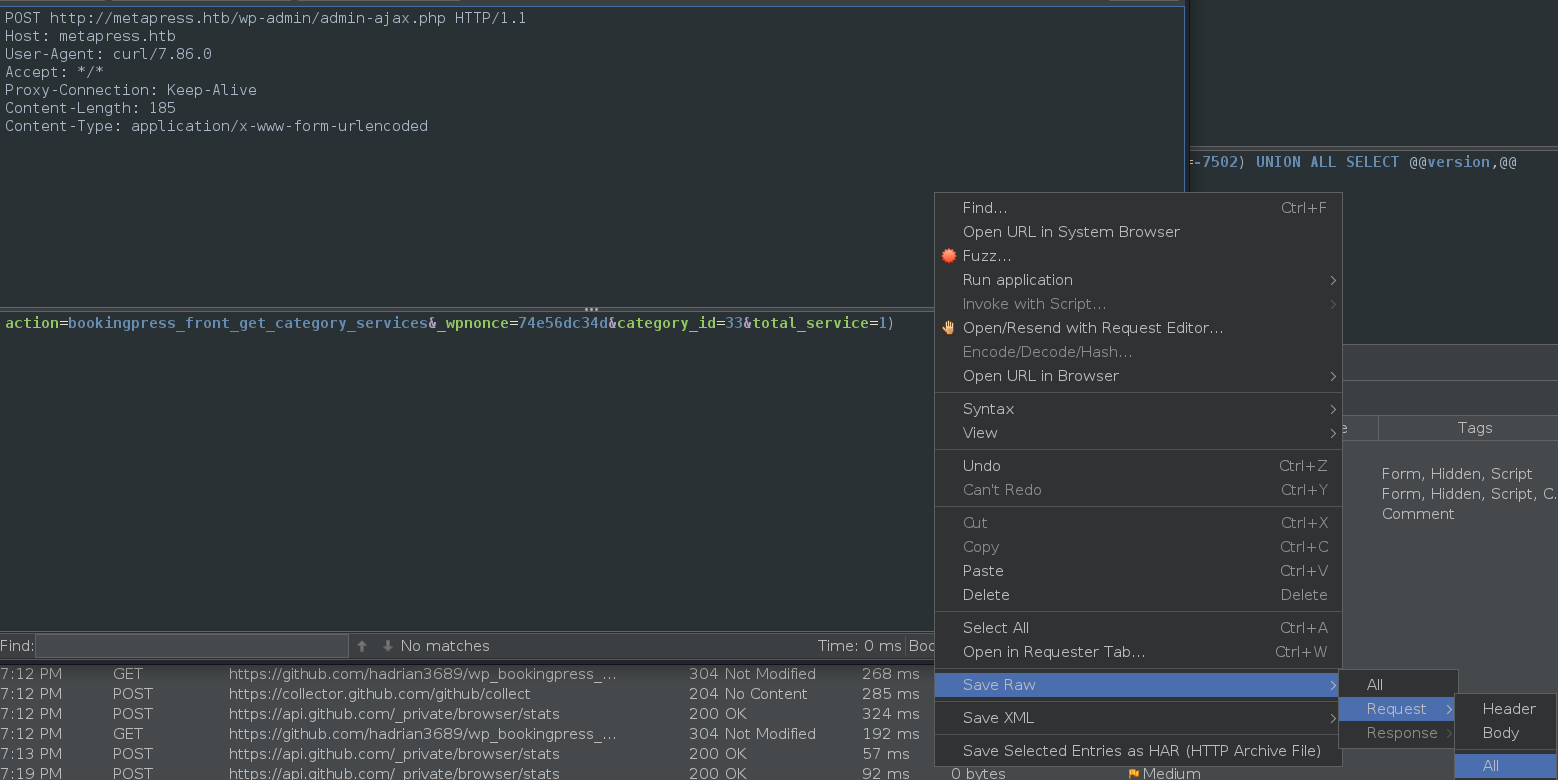This screenshot has width=1558, height=780.
Task: Choose Header in the Request submenu
Action: coord(1505,709)
